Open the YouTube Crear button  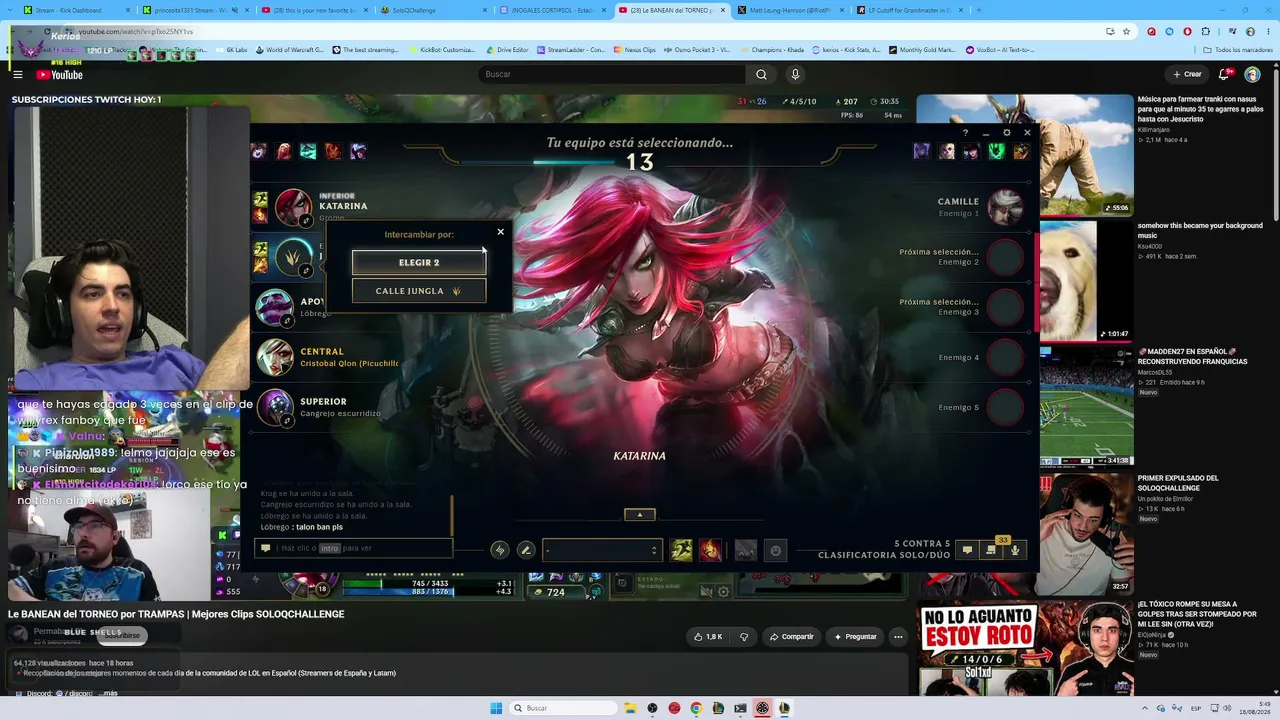point(1187,74)
